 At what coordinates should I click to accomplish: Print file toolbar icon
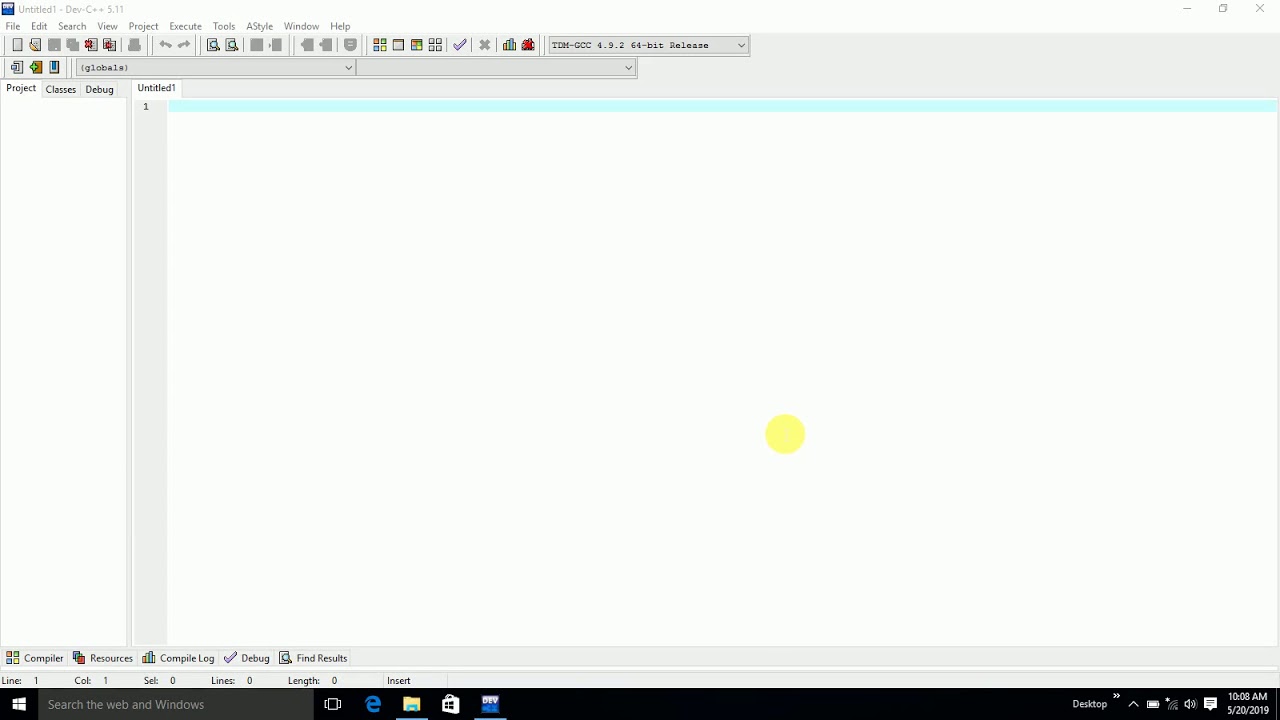134,45
